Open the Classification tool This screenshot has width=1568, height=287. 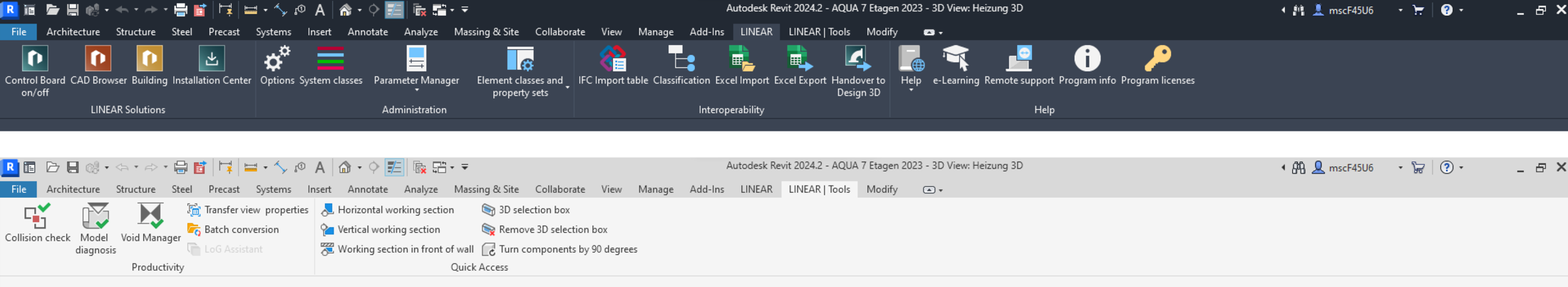pyautogui.click(x=681, y=66)
